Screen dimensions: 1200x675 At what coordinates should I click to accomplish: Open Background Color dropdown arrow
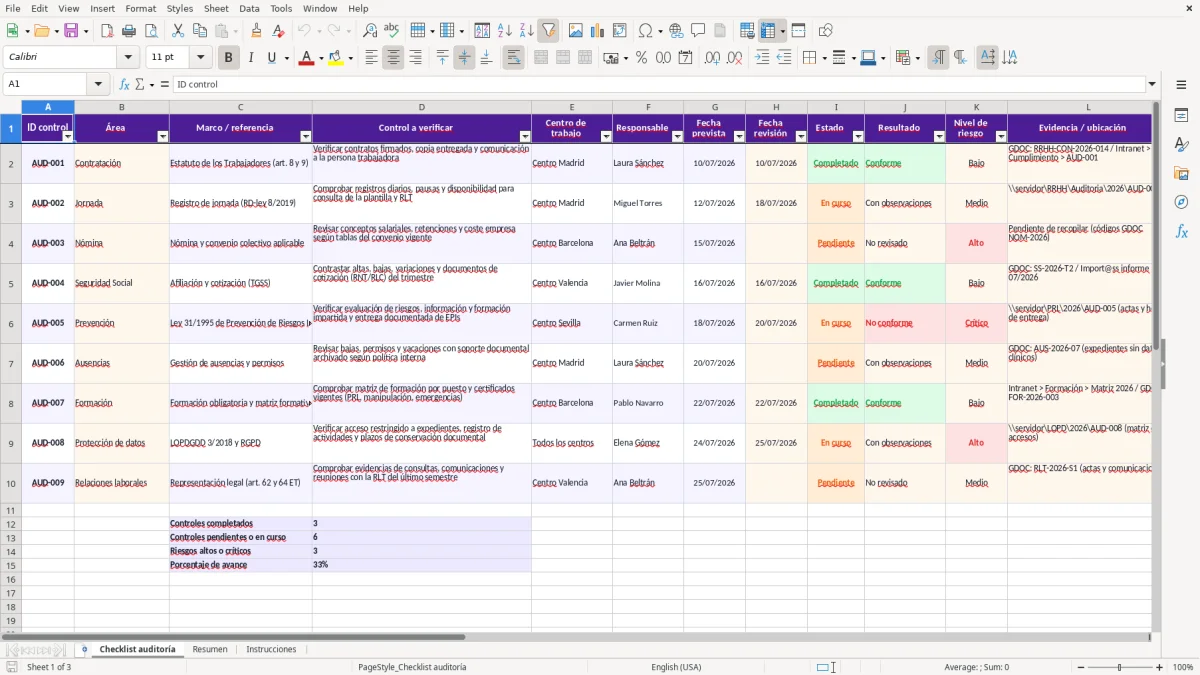(350, 58)
